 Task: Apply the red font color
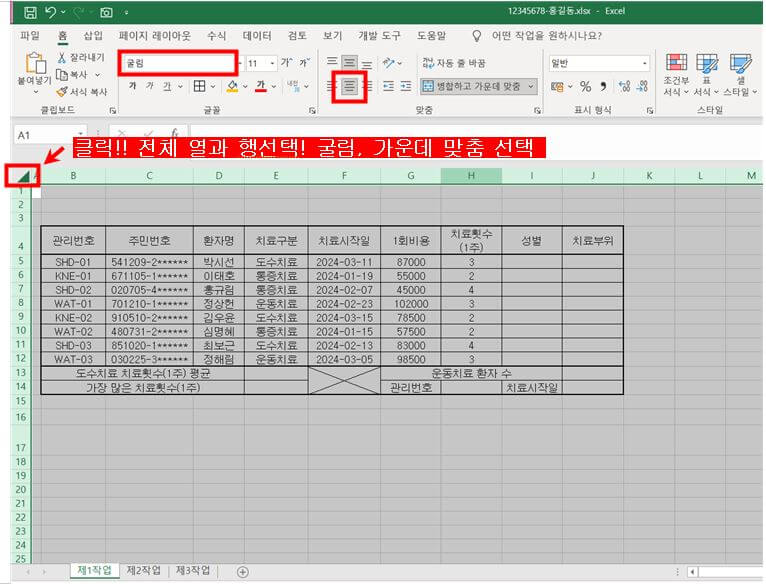pos(261,87)
